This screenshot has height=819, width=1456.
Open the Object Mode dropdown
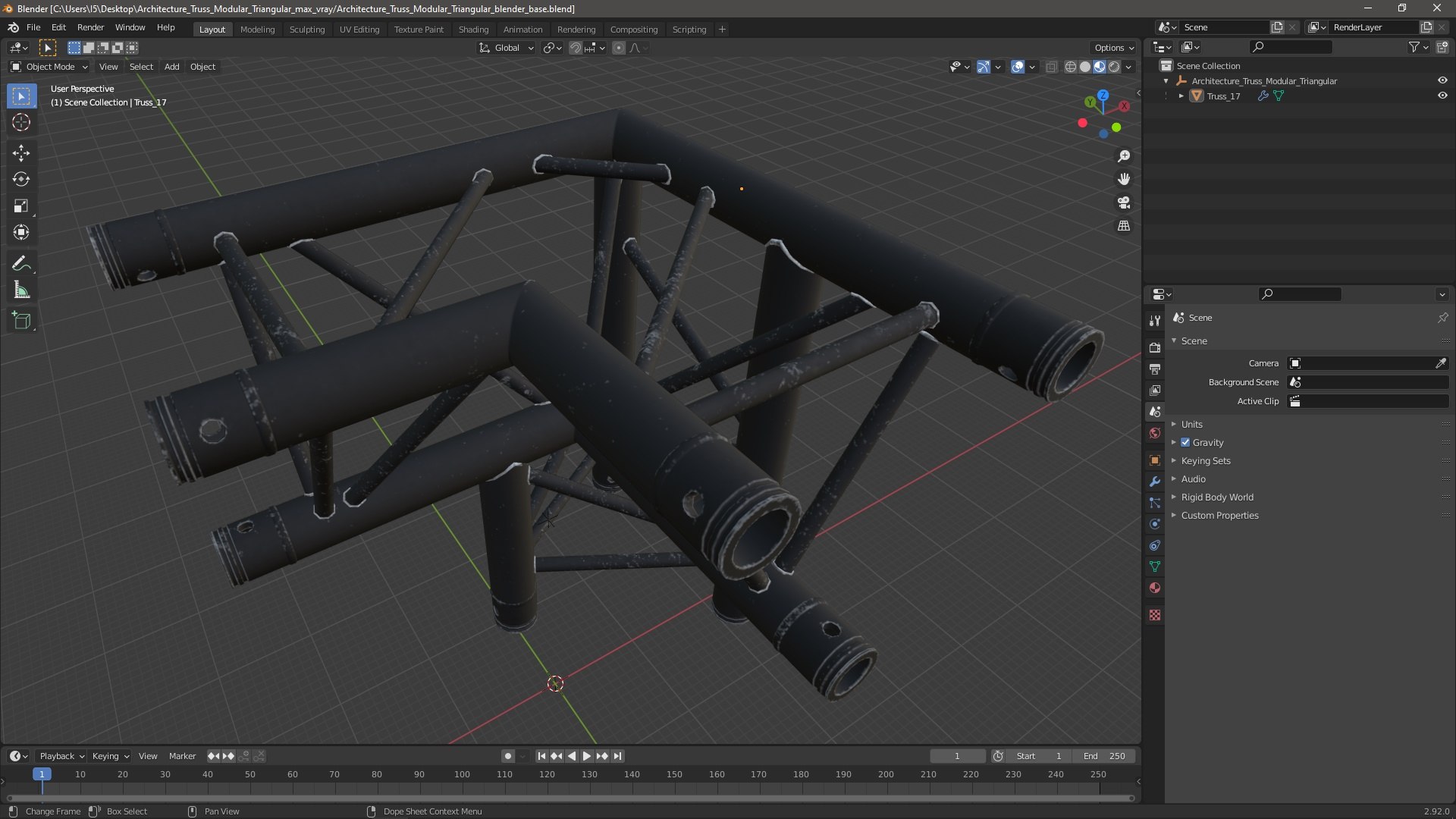(49, 67)
